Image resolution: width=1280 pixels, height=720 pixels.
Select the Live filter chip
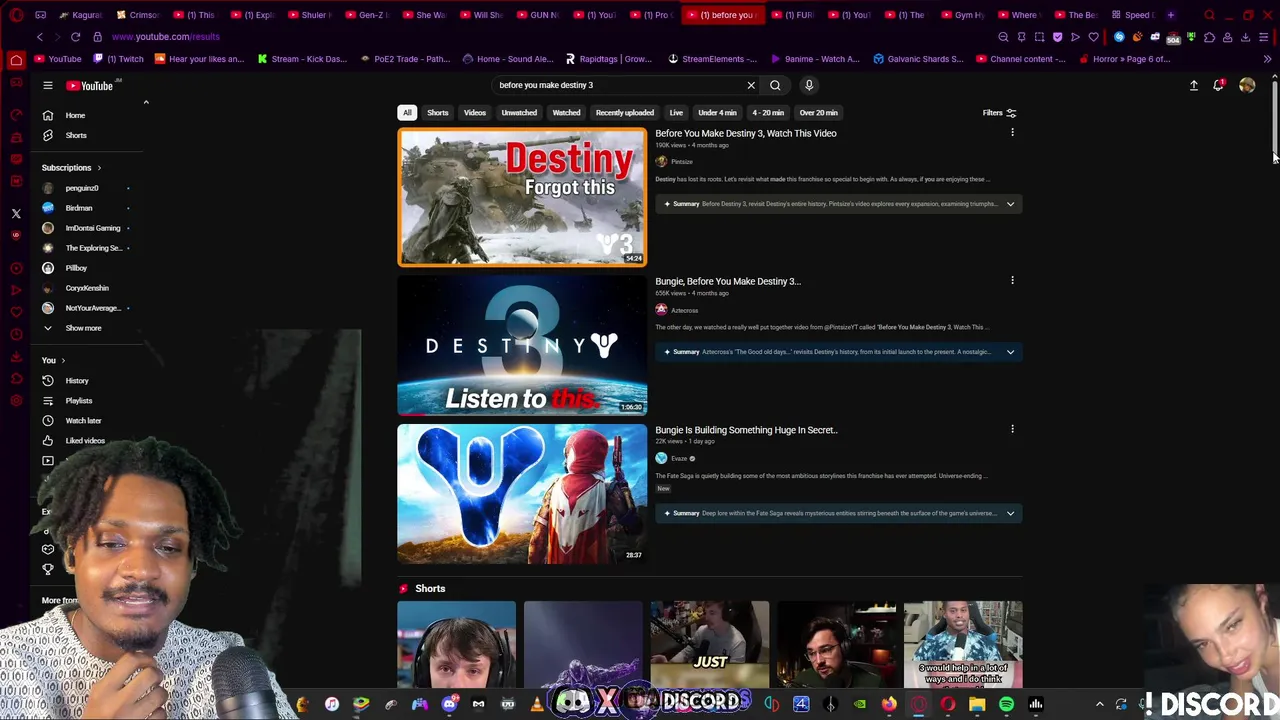676,113
